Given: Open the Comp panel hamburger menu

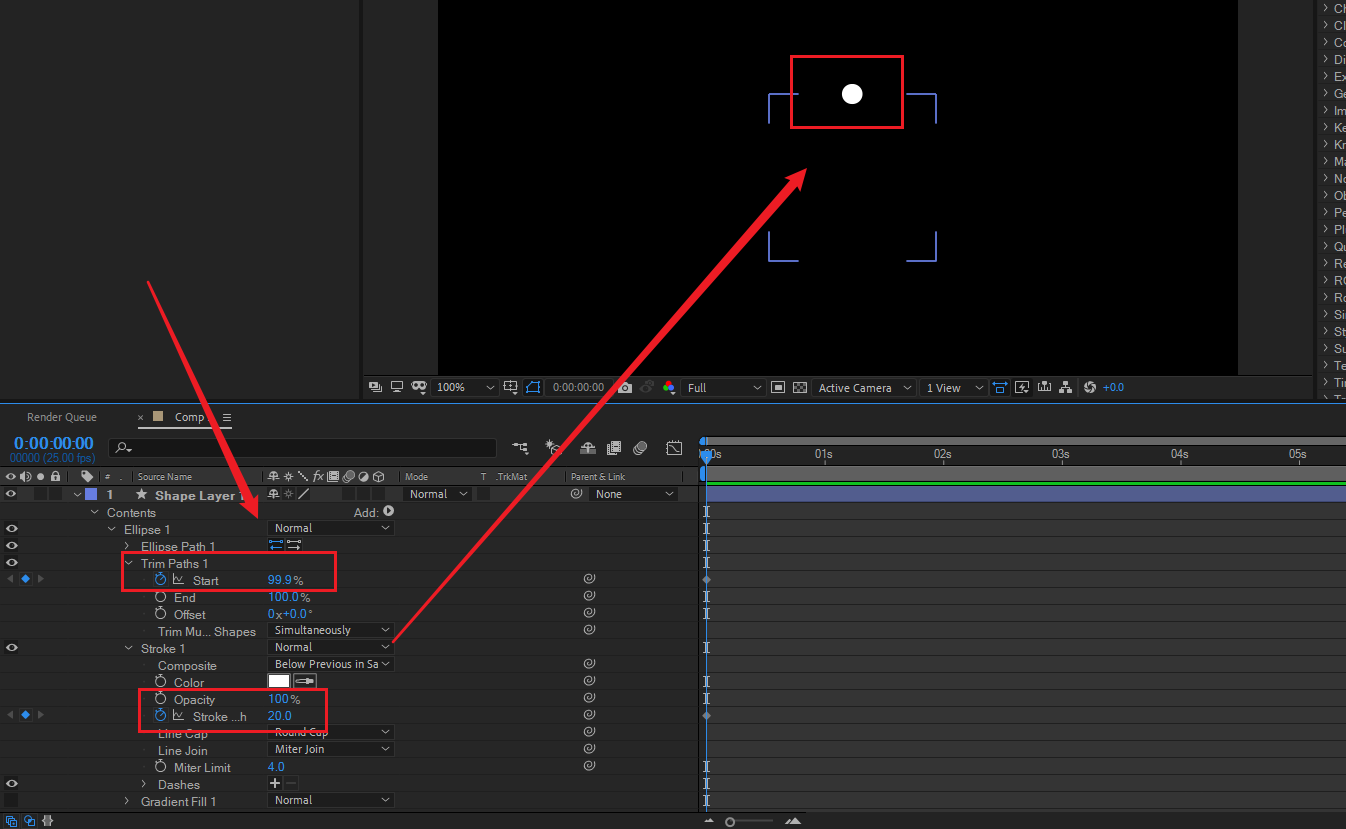Looking at the screenshot, I should (227, 417).
